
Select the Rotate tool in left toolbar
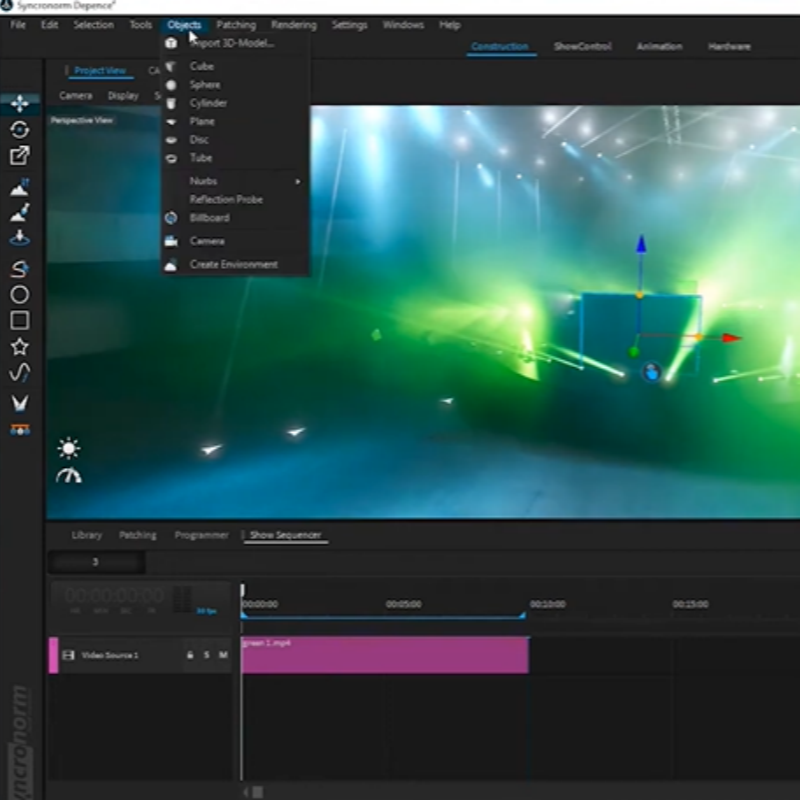19,129
